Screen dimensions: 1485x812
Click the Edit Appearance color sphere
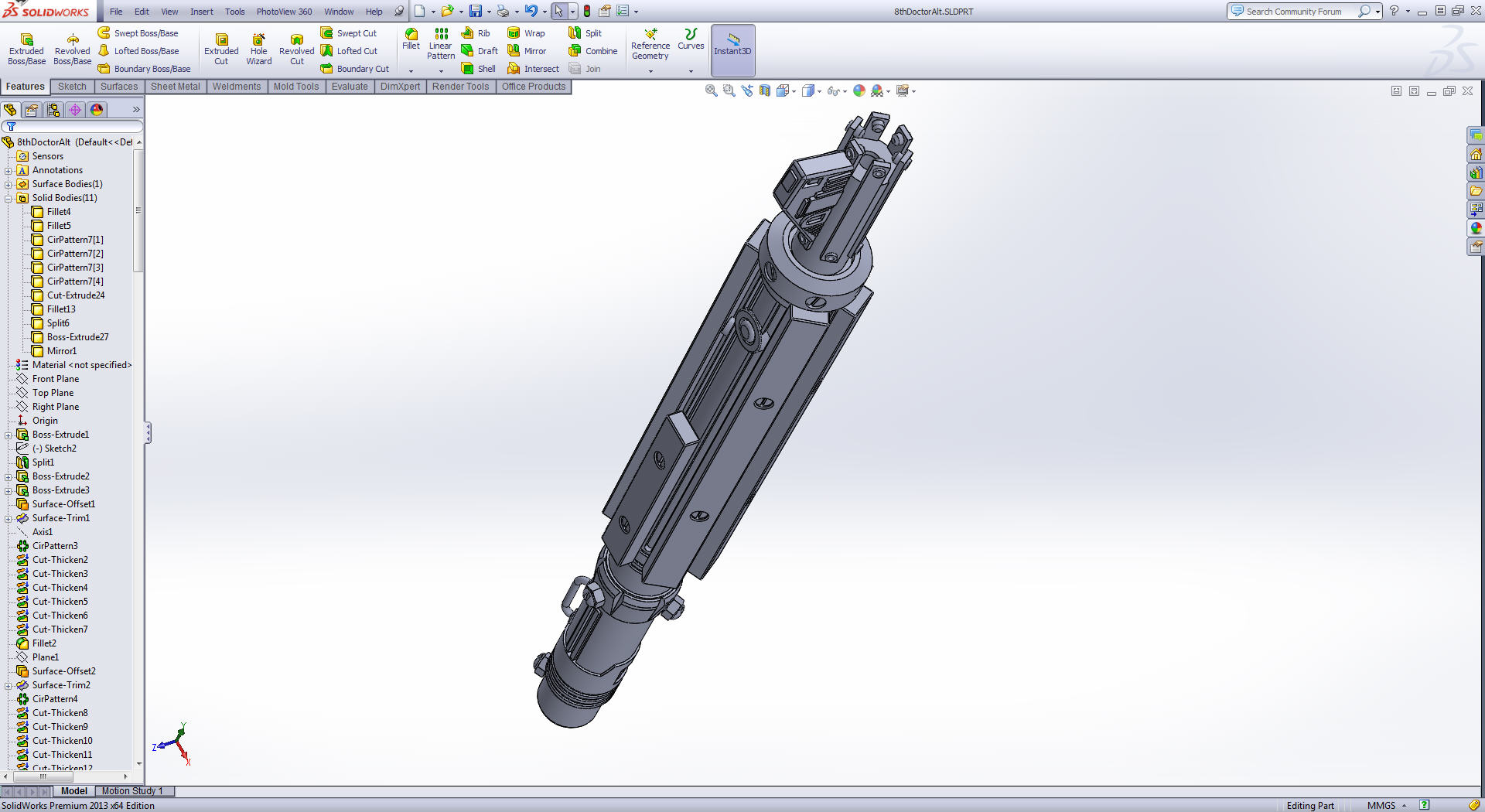tap(859, 91)
